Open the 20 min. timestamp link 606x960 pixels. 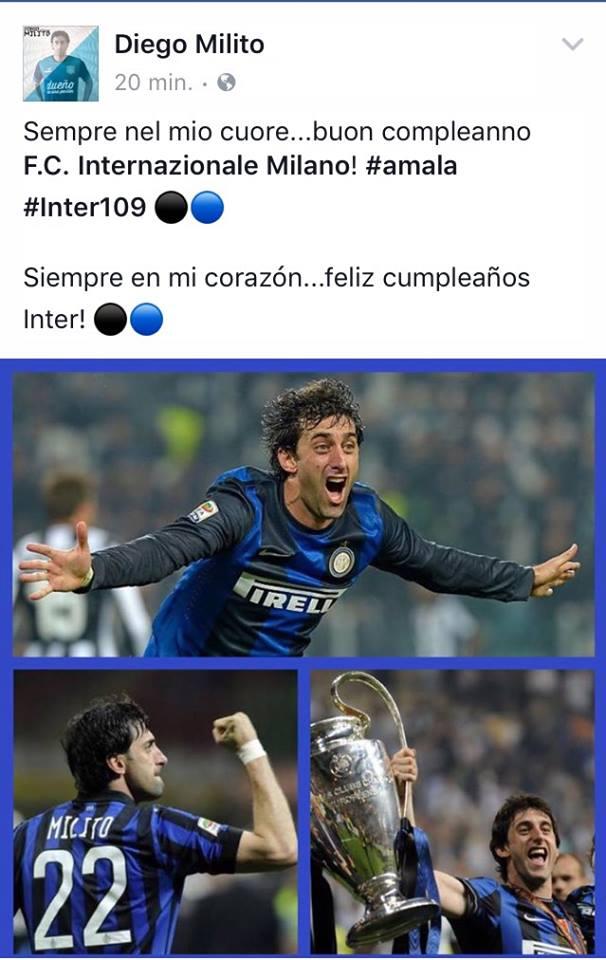pos(153,82)
